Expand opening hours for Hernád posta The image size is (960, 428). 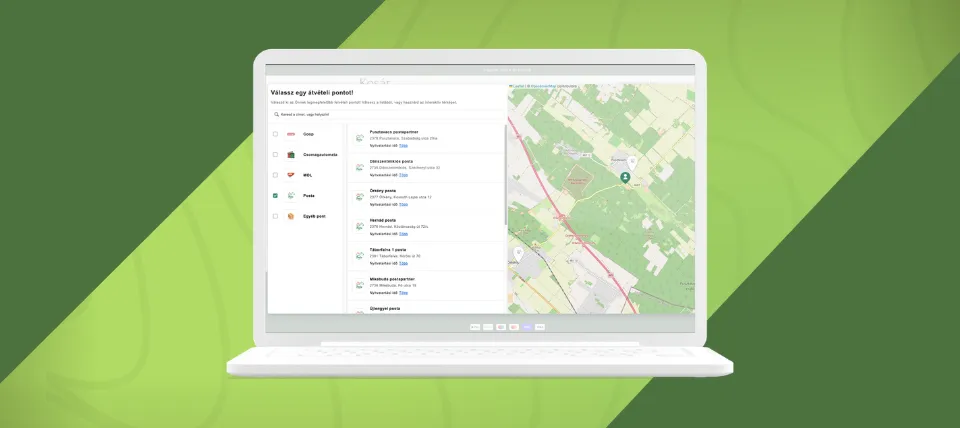tap(403, 234)
